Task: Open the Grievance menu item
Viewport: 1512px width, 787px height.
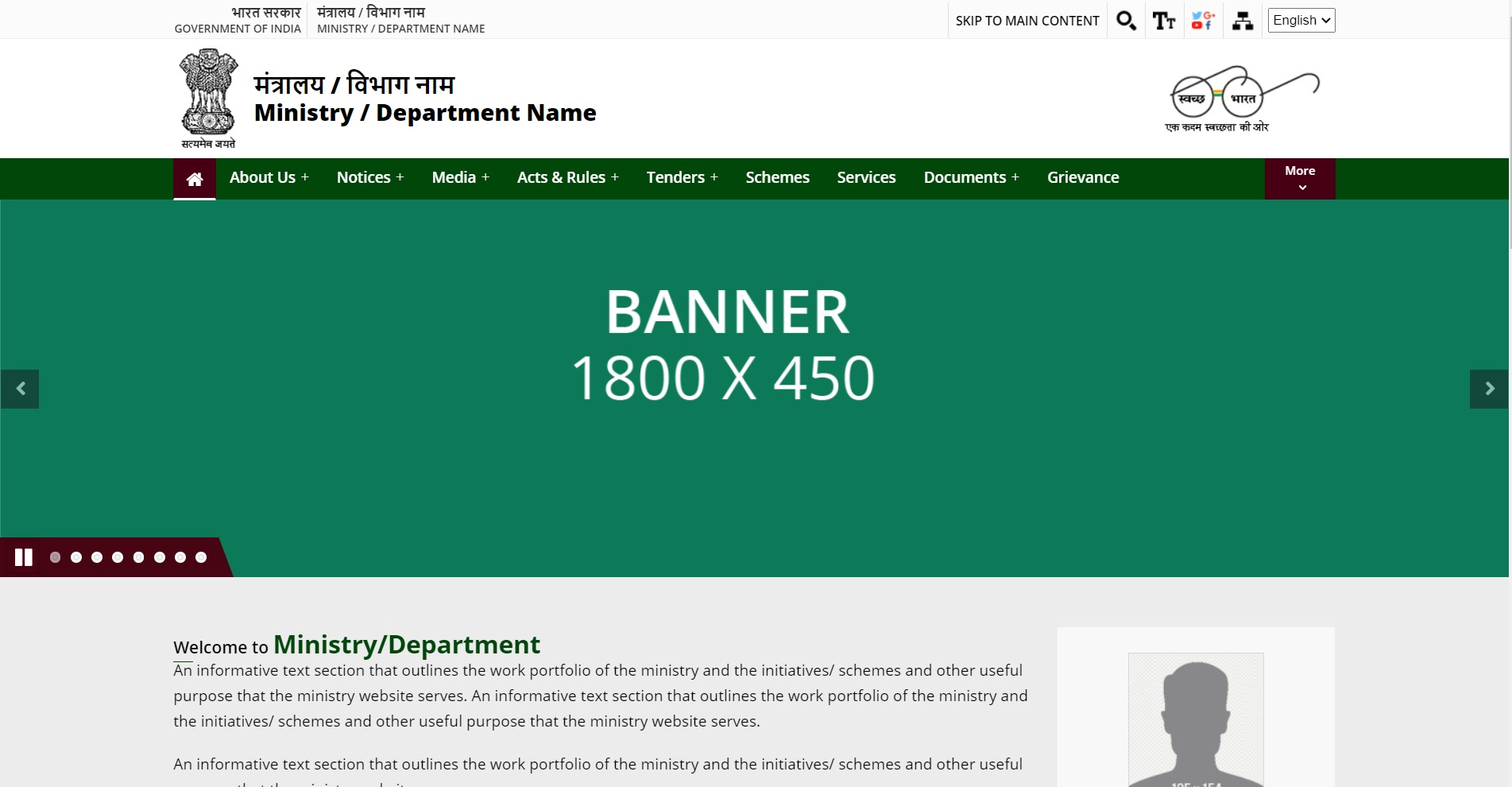Action: pyautogui.click(x=1082, y=177)
